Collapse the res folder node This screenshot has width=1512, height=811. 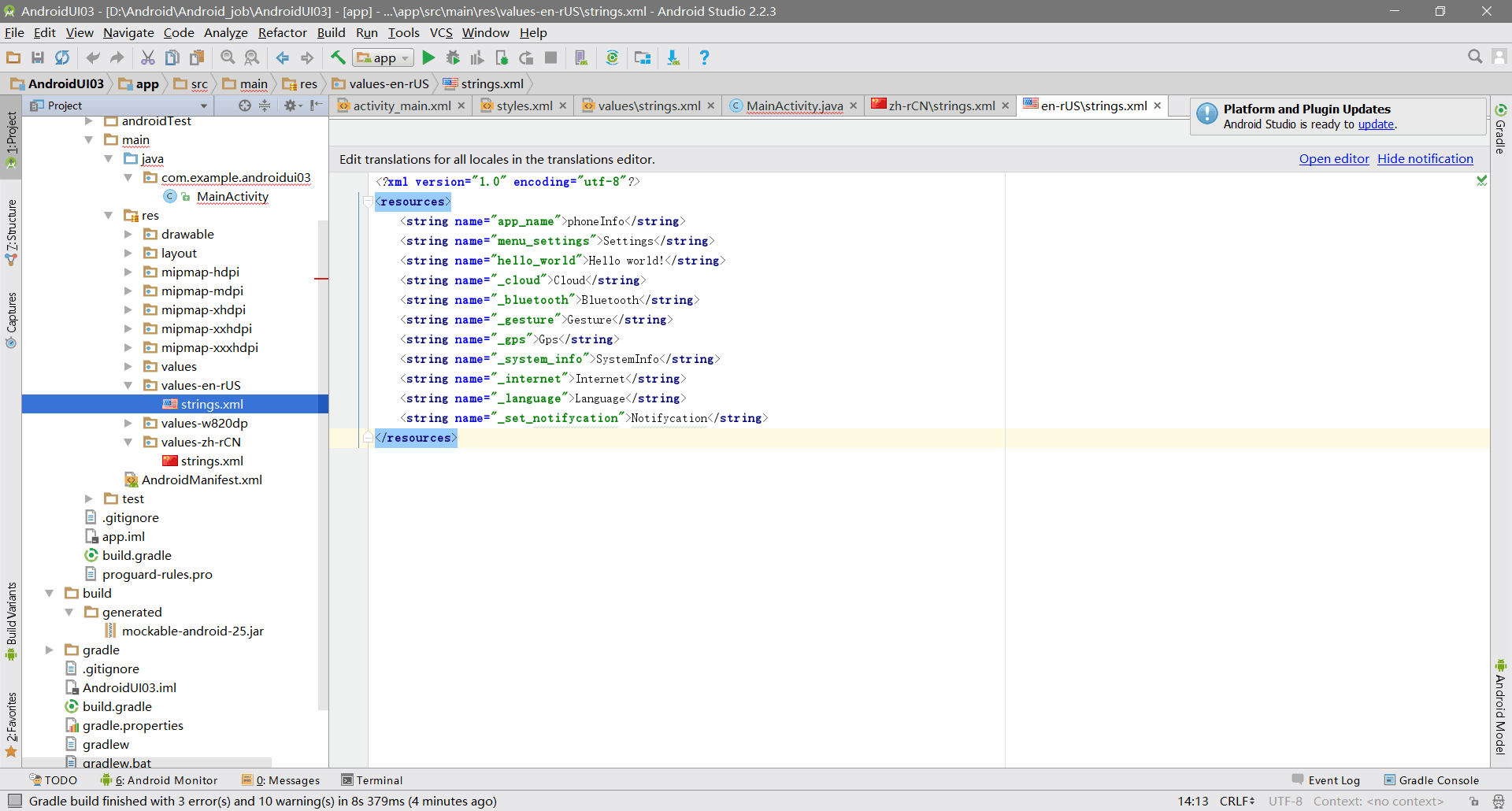coord(109,216)
